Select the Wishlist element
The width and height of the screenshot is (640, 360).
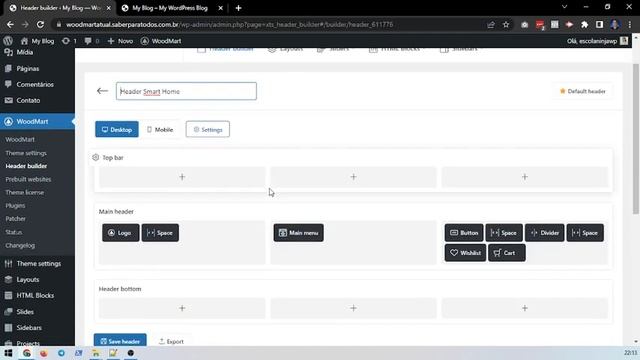pos(465,253)
